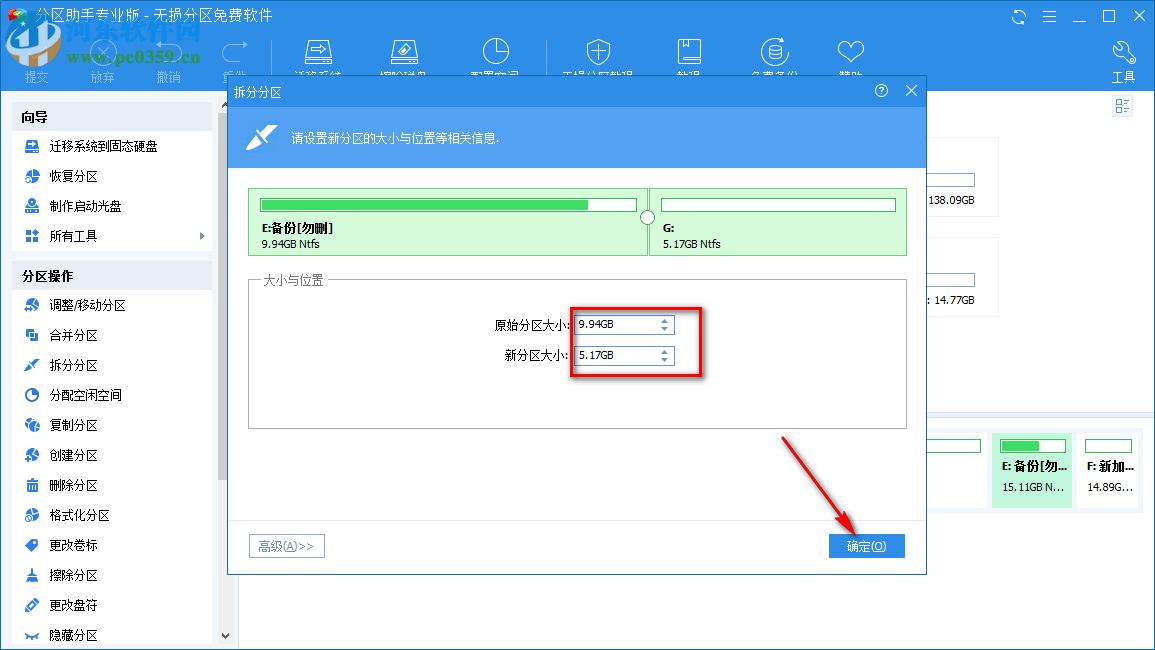
Task: Open the hamburger menu in title bar
Action: pos(1048,16)
